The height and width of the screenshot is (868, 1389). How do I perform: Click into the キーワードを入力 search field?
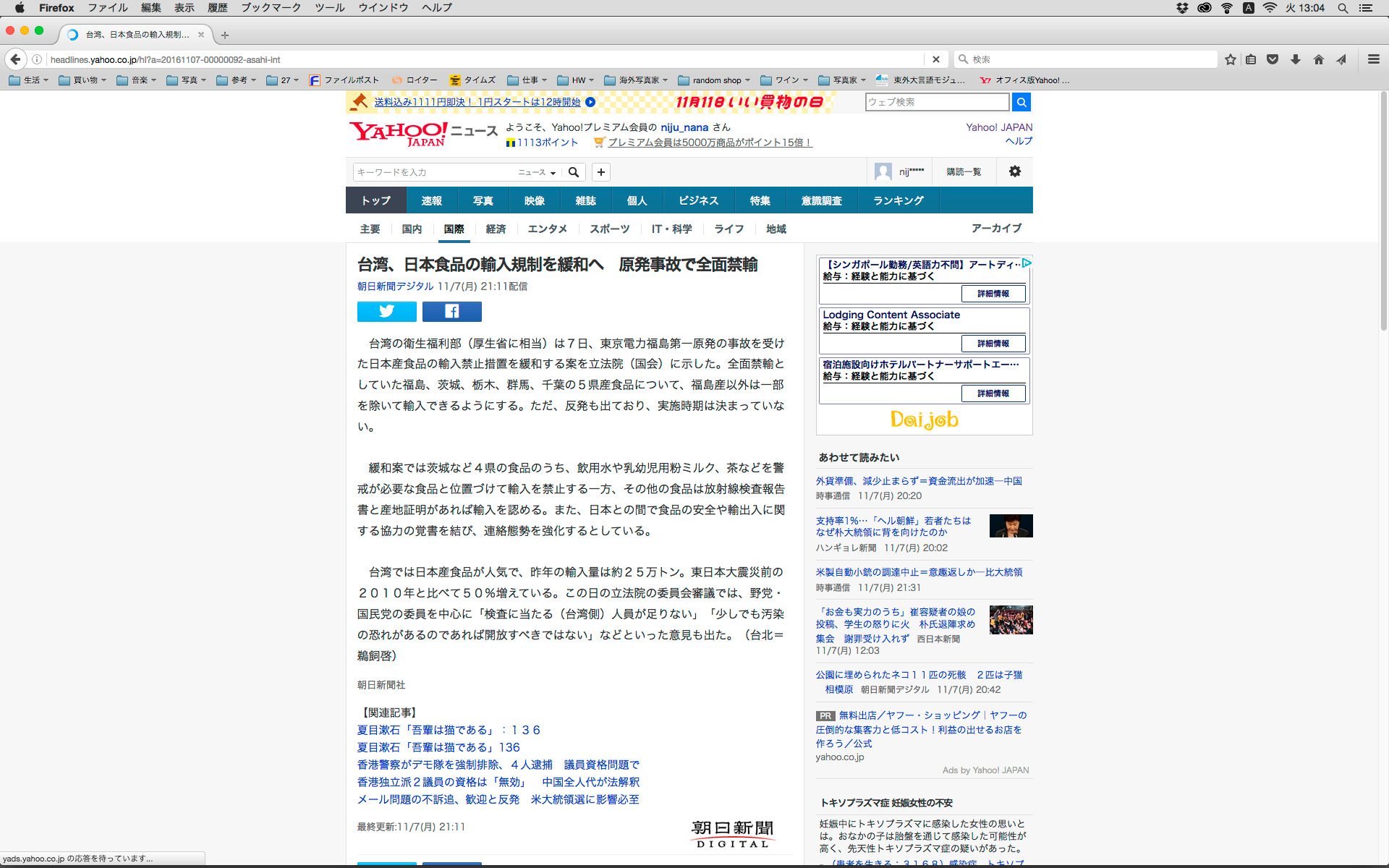[434, 172]
